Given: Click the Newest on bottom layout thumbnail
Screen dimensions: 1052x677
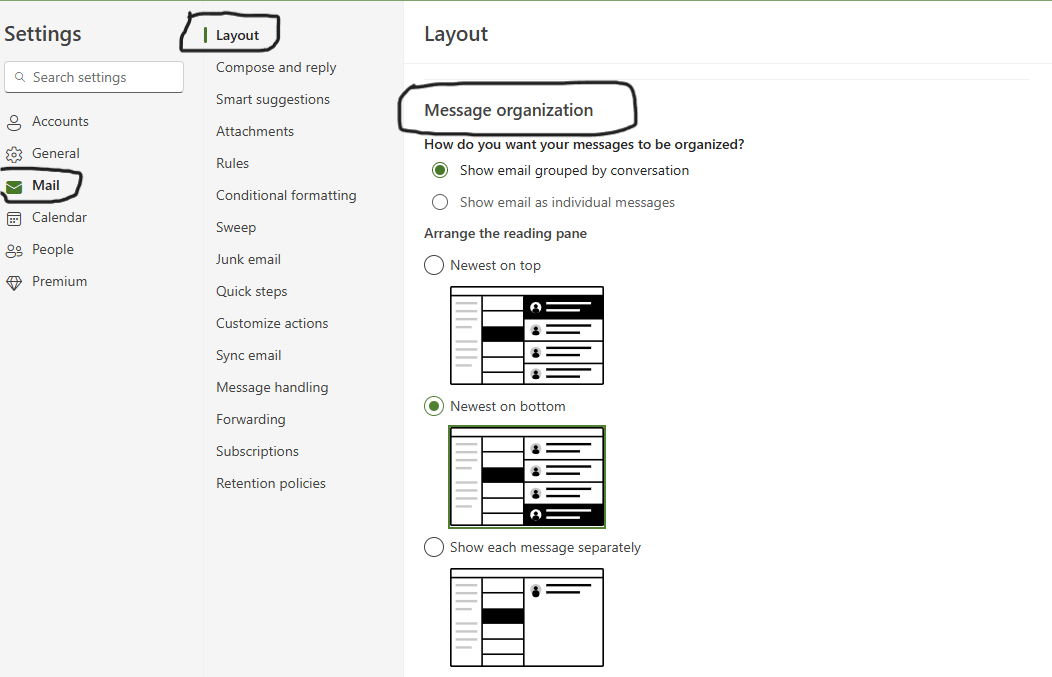Looking at the screenshot, I should [x=527, y=476].
